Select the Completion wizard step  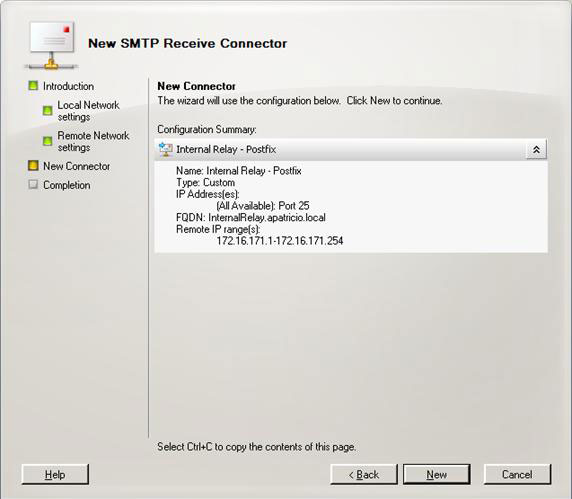(67, 185)
